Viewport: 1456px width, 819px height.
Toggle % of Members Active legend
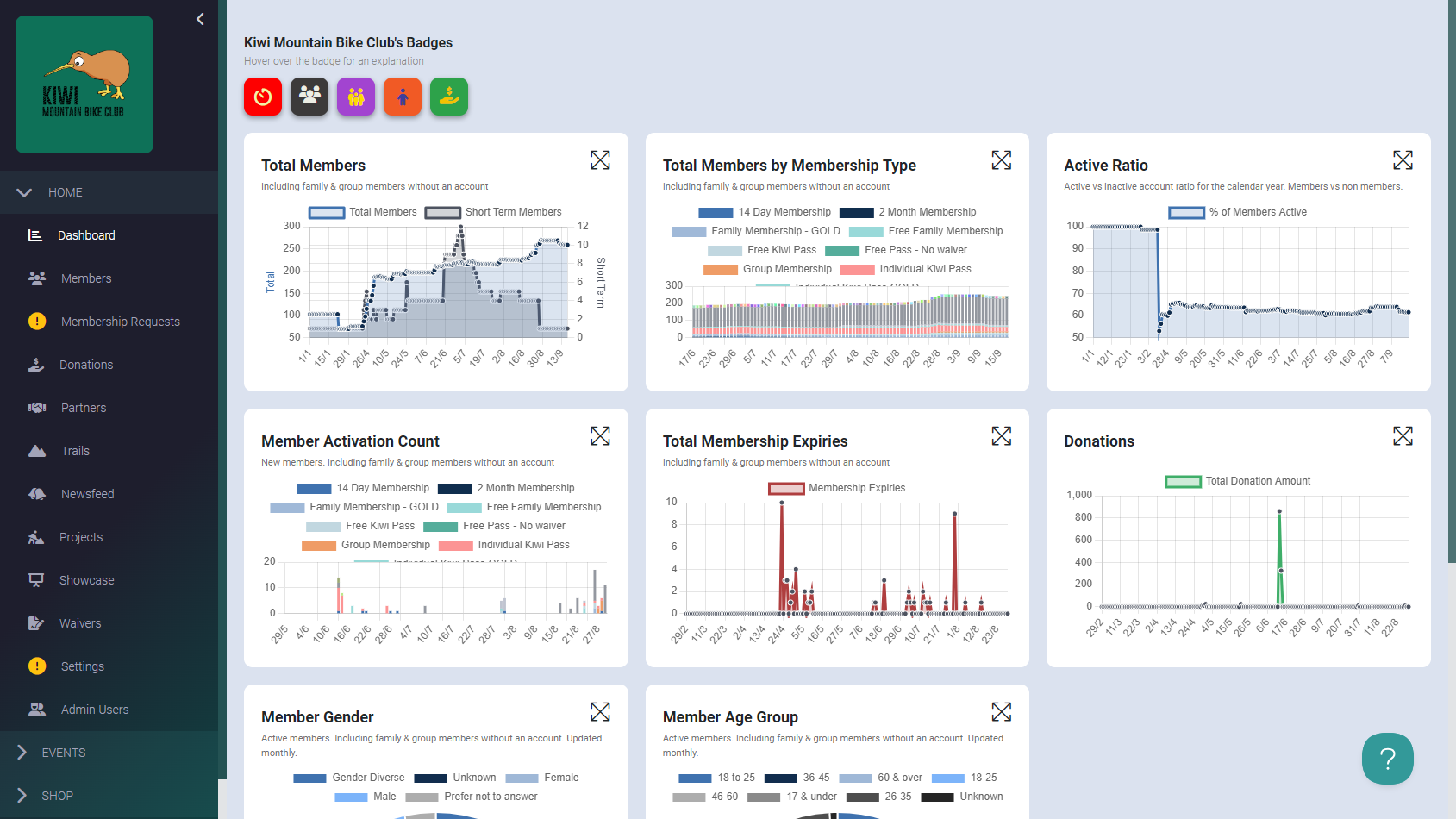tap(1238, 212)
